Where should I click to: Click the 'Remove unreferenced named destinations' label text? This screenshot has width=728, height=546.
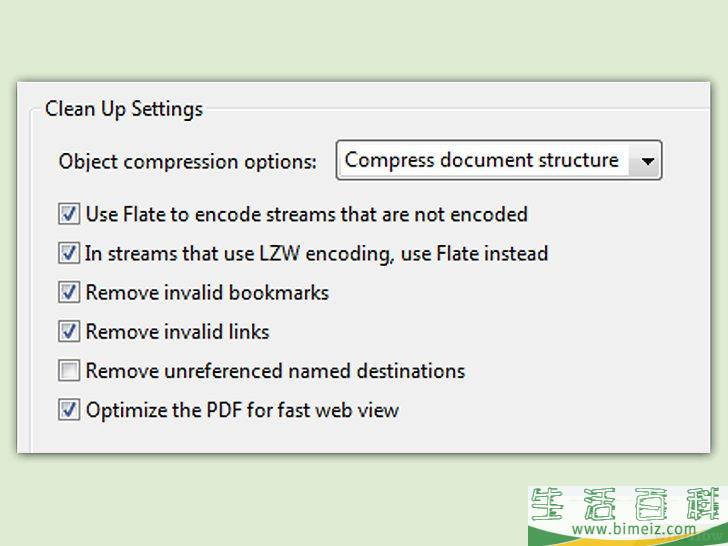pos(275,371)
